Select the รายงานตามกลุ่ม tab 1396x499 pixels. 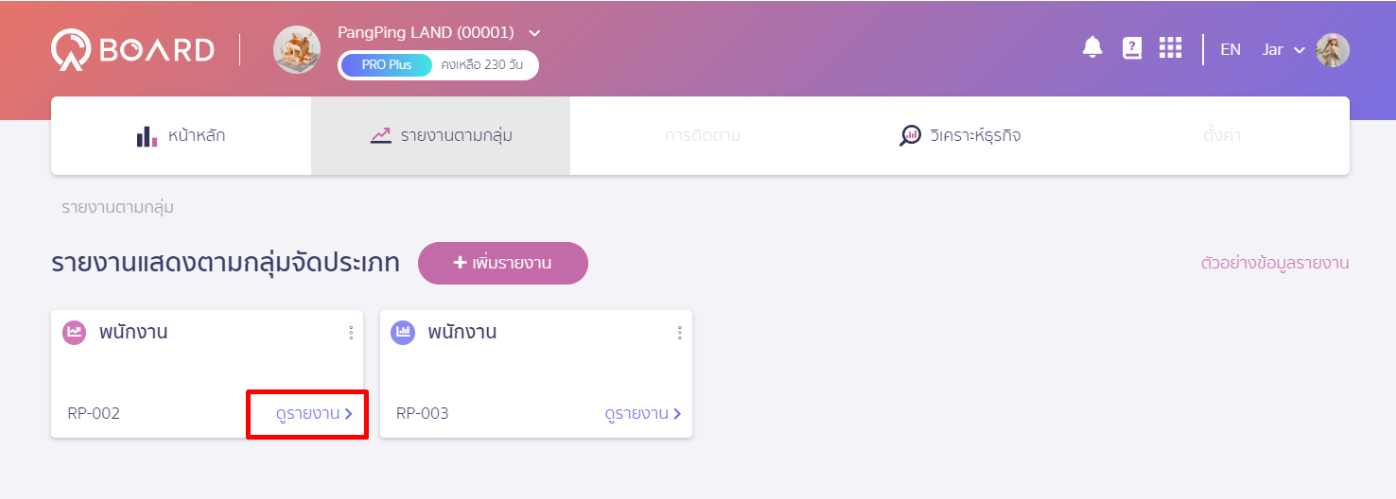(x=441, y=136)
